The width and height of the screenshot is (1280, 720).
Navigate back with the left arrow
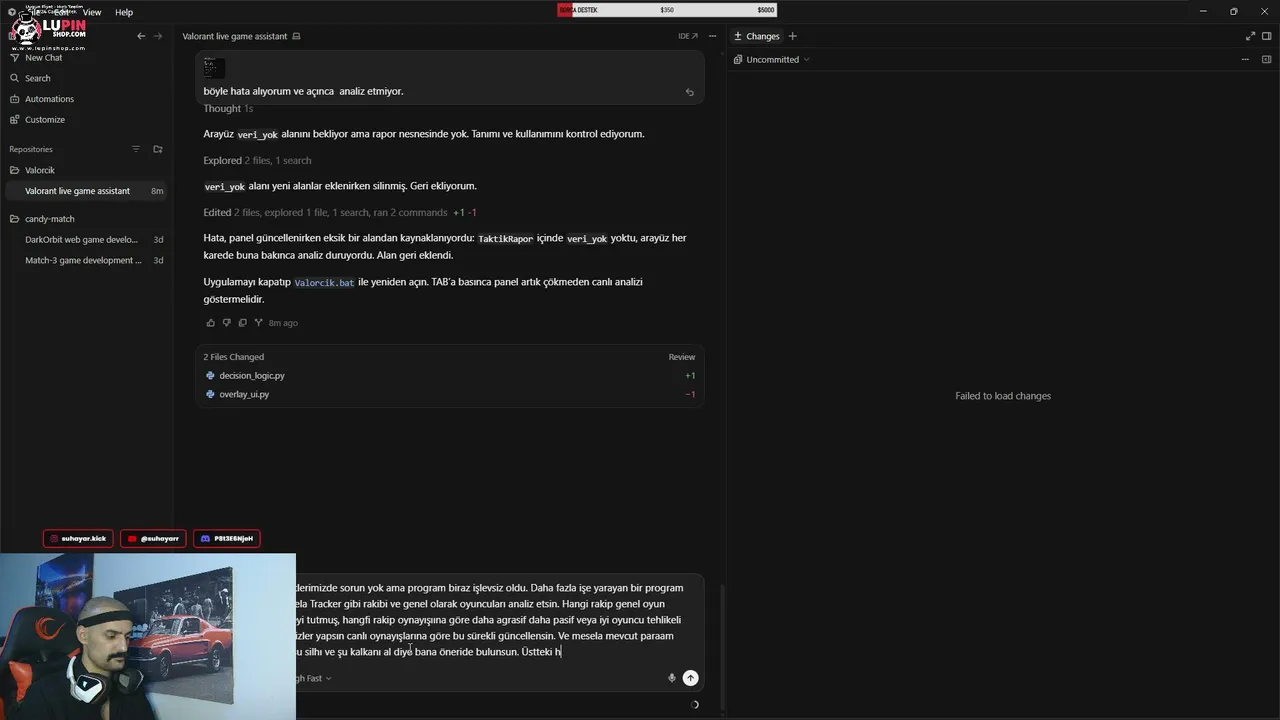(141, 36)
